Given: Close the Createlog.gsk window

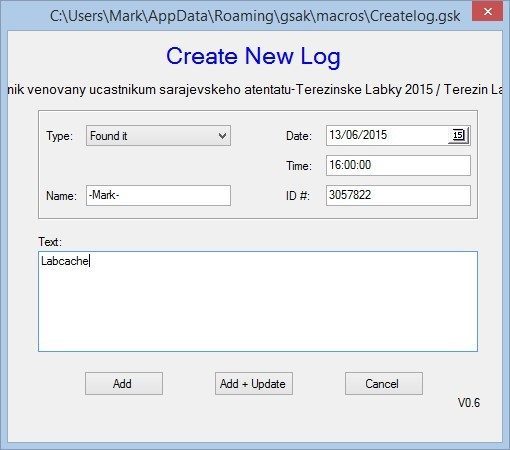Looking at the screenshot, I should (487, 12).
